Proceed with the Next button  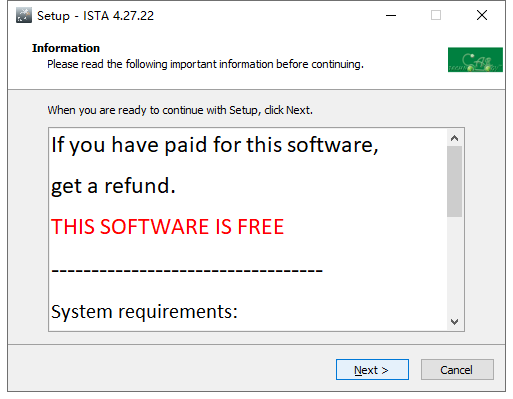click(372, 369)
